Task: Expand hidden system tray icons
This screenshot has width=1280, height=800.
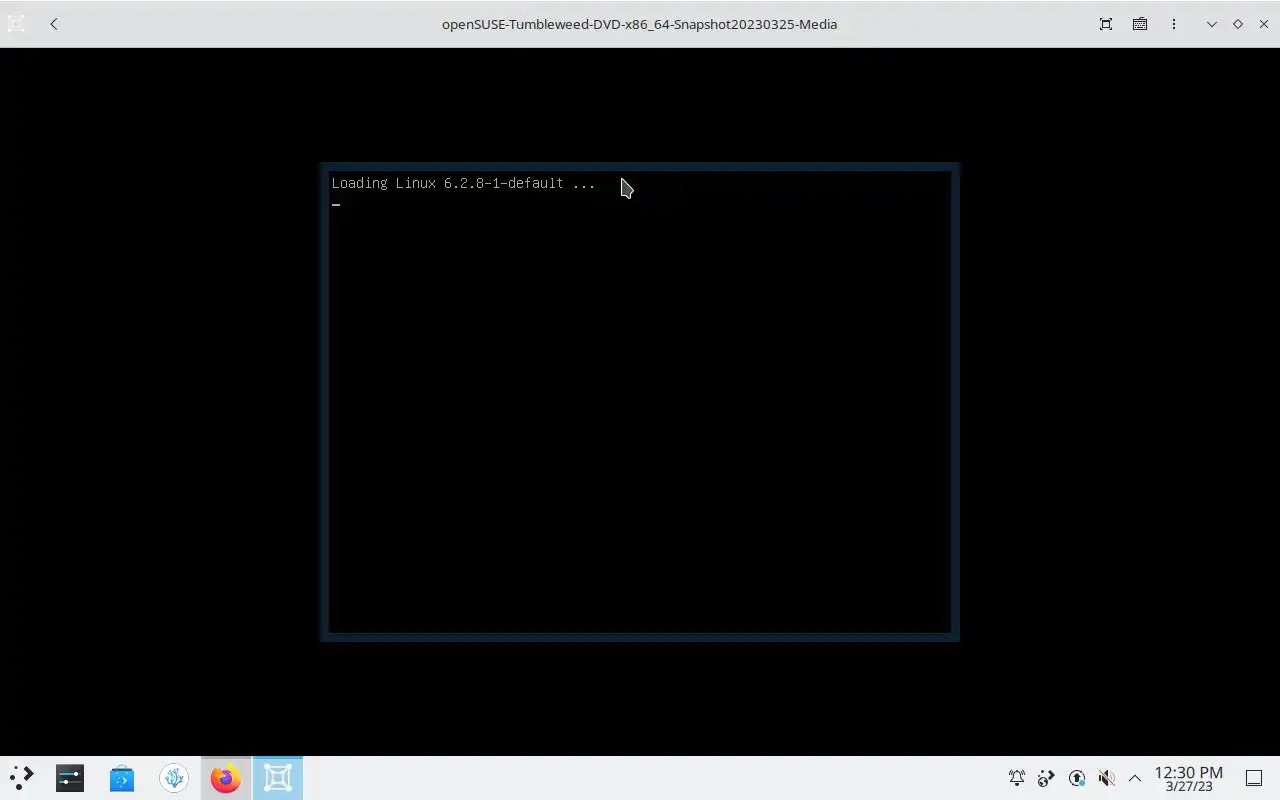Action: (1135, 778)
